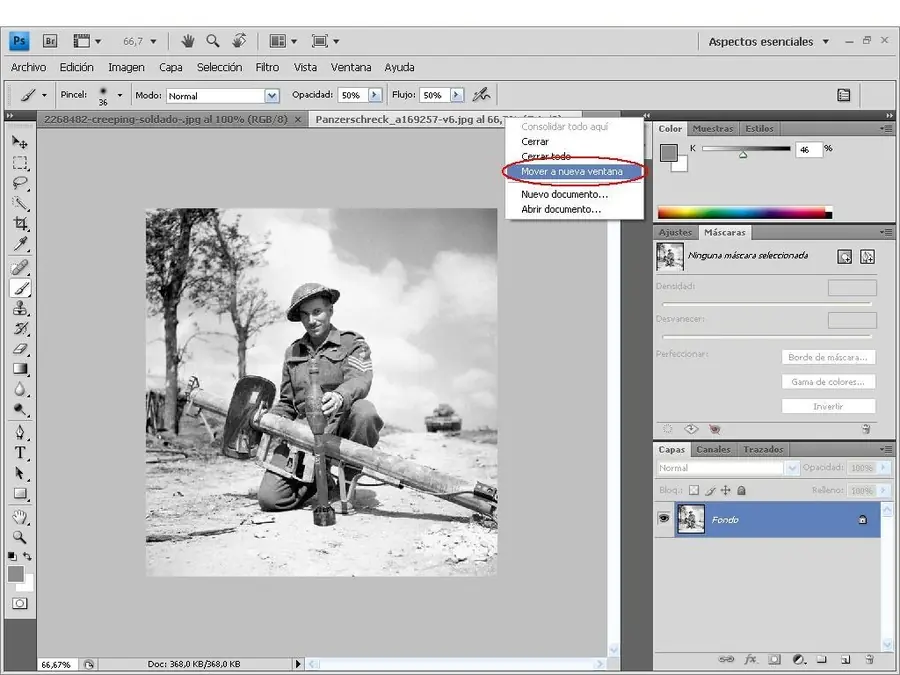Launch Adobe Bridge from top bar

[x=50, y=41]
